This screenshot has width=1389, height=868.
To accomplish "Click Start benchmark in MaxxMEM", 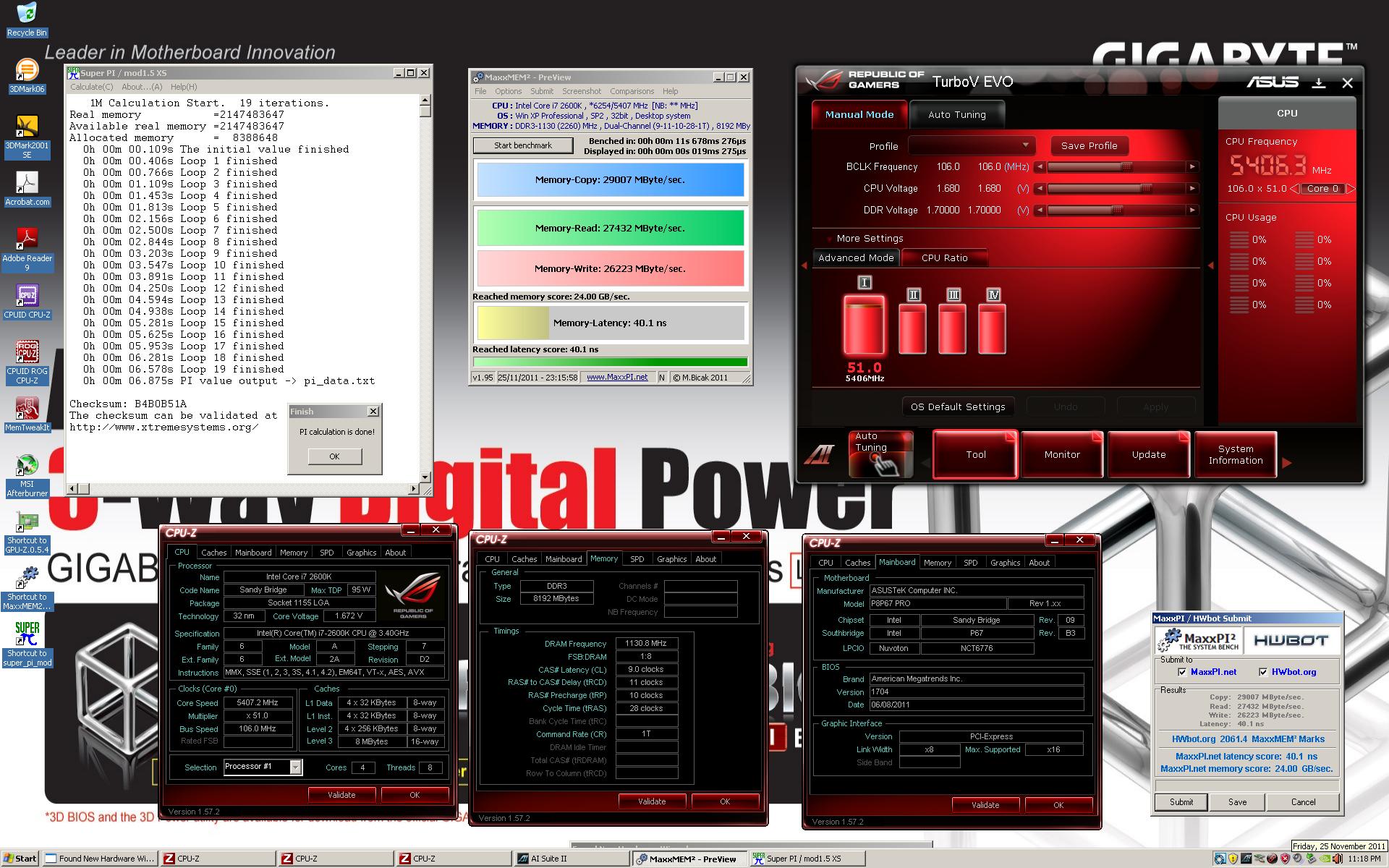I will coord(523,145).
